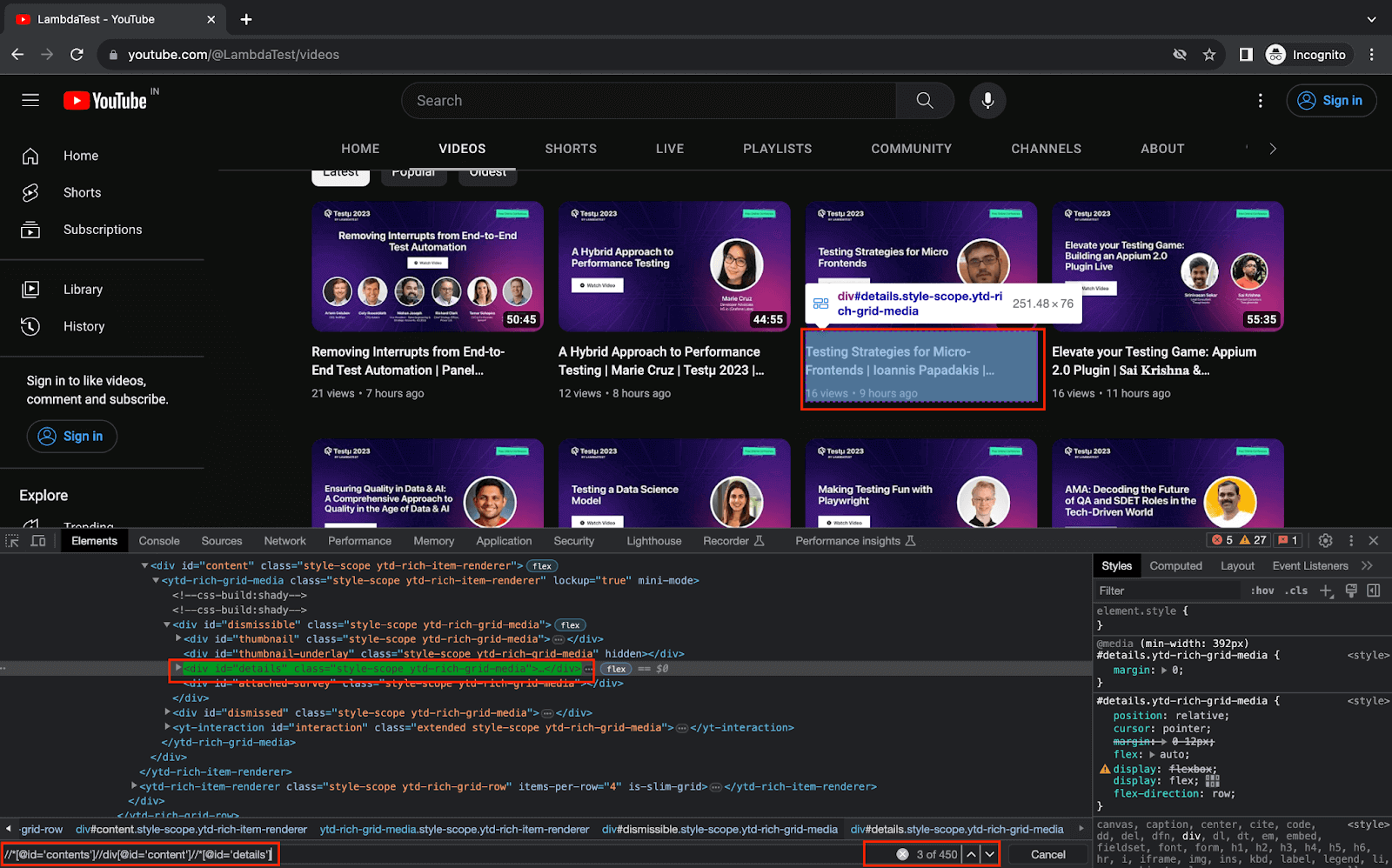
Task: Open voice search with the microphone icon
Action: 987,100
